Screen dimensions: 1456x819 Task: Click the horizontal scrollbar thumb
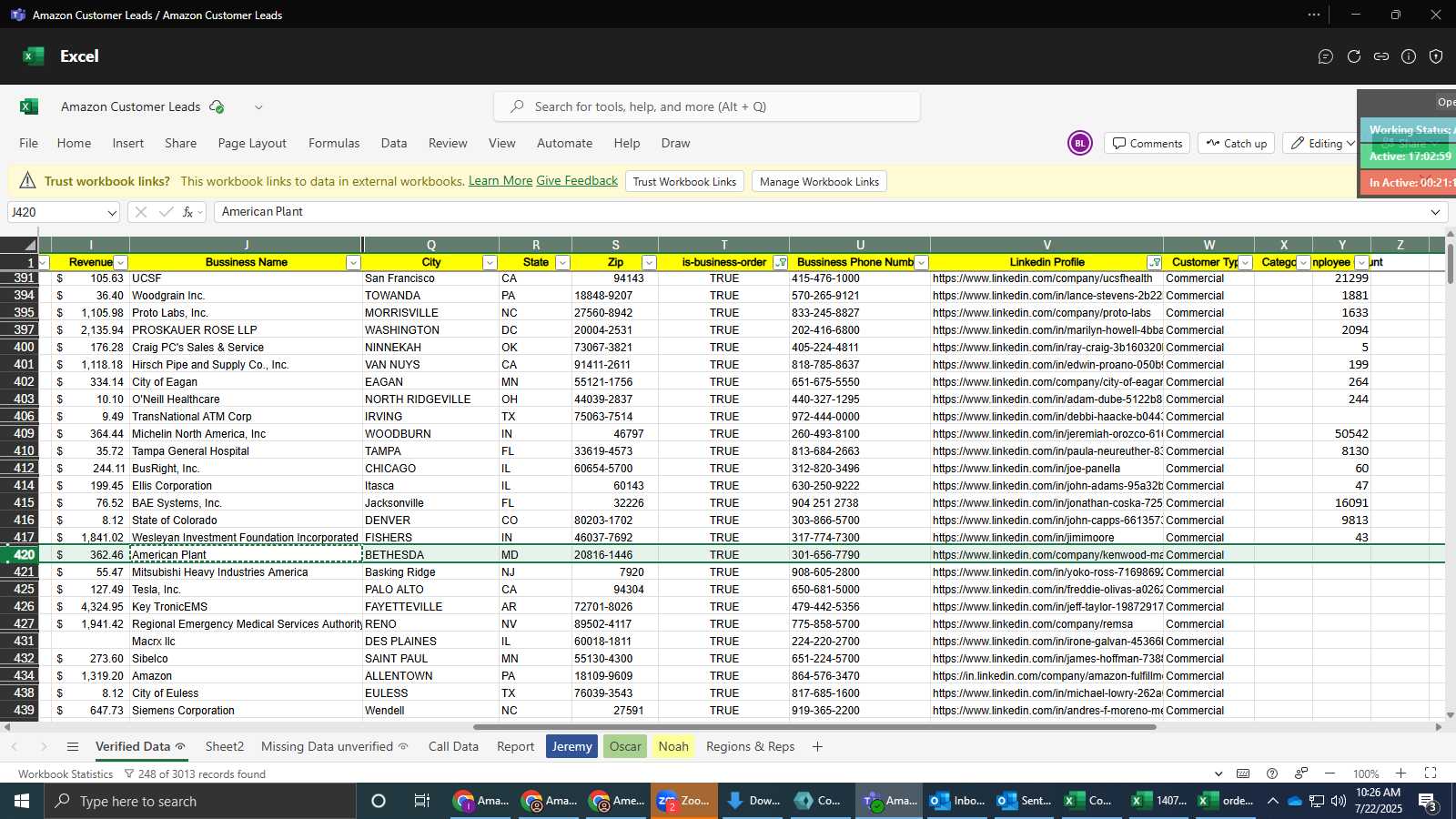[814, 727]
